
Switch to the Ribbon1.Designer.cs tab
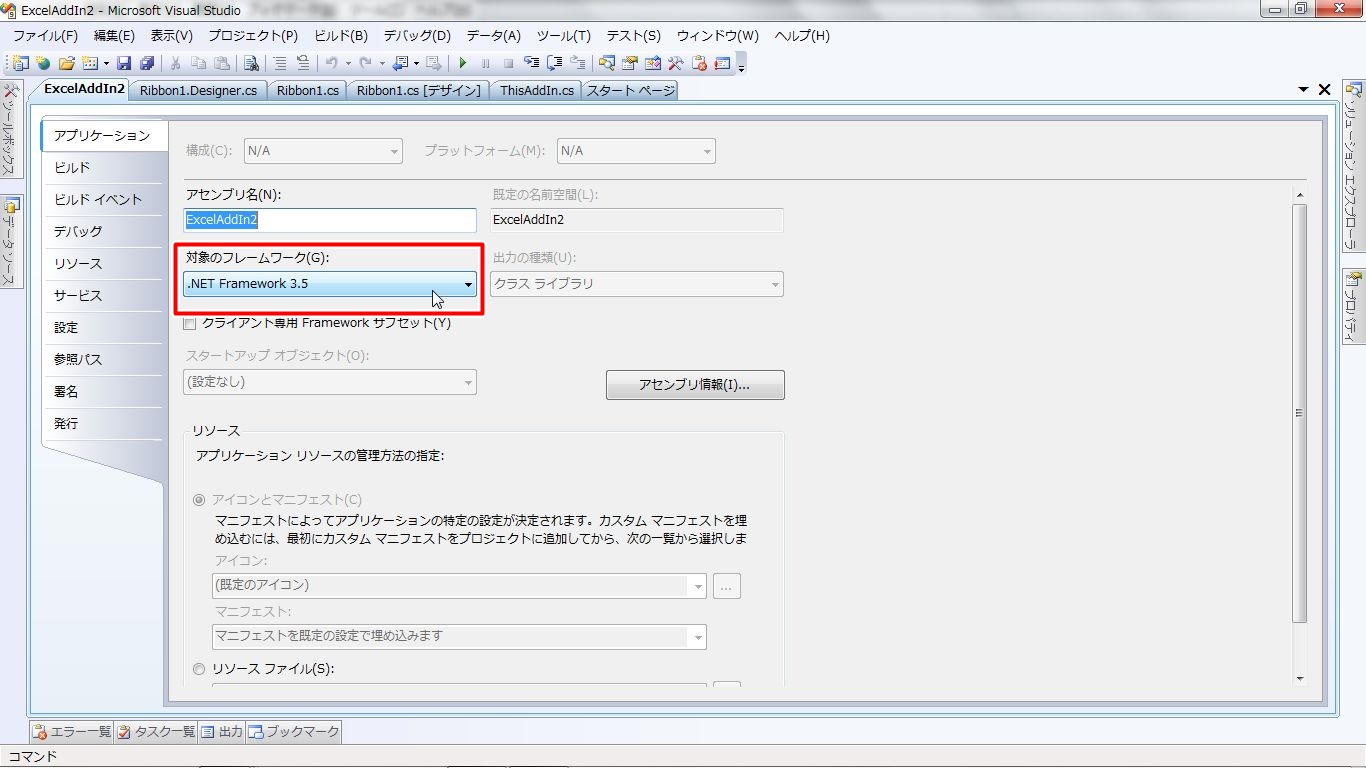pyautogui.click(x=198, y=90)
